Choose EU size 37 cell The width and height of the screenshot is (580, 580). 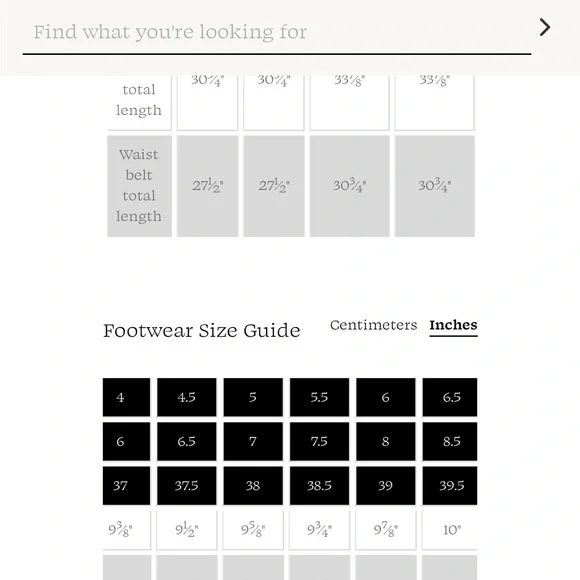coord(127,486)
